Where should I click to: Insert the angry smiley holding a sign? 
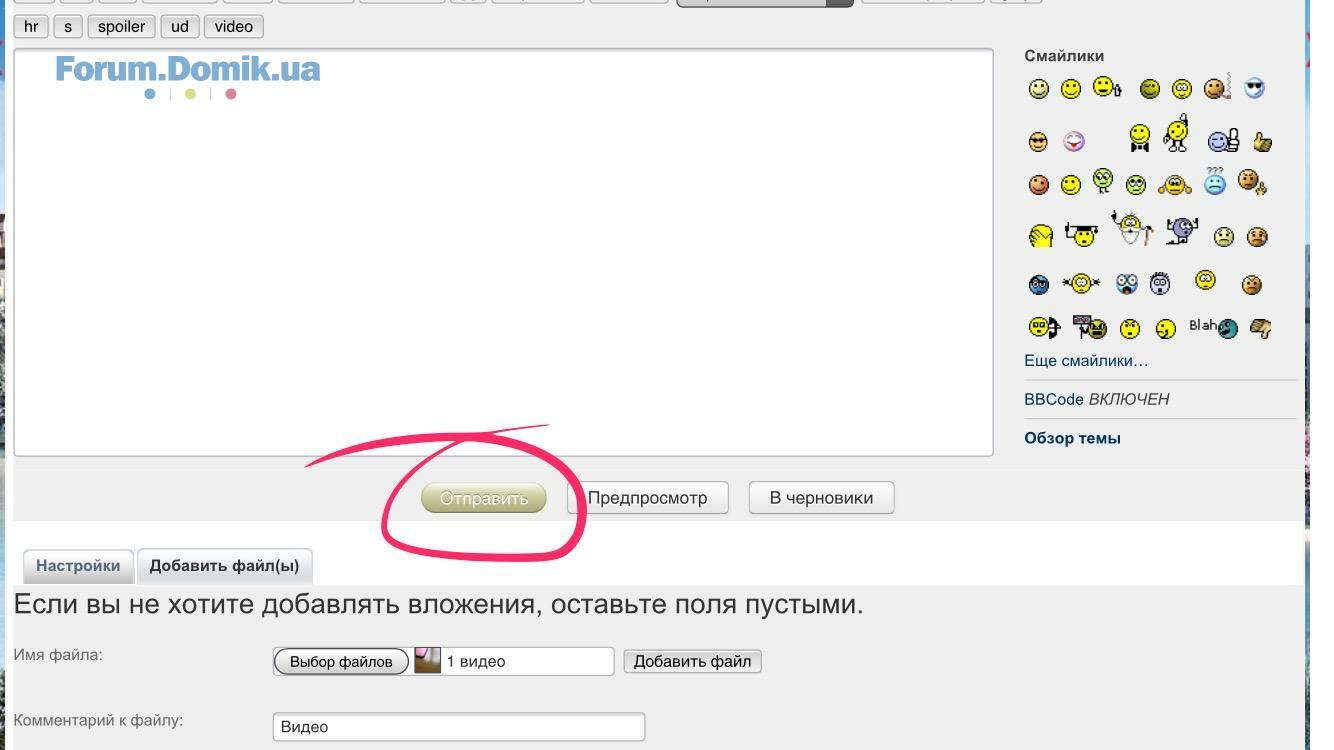pyautogui.click(x=1090, y=327)
